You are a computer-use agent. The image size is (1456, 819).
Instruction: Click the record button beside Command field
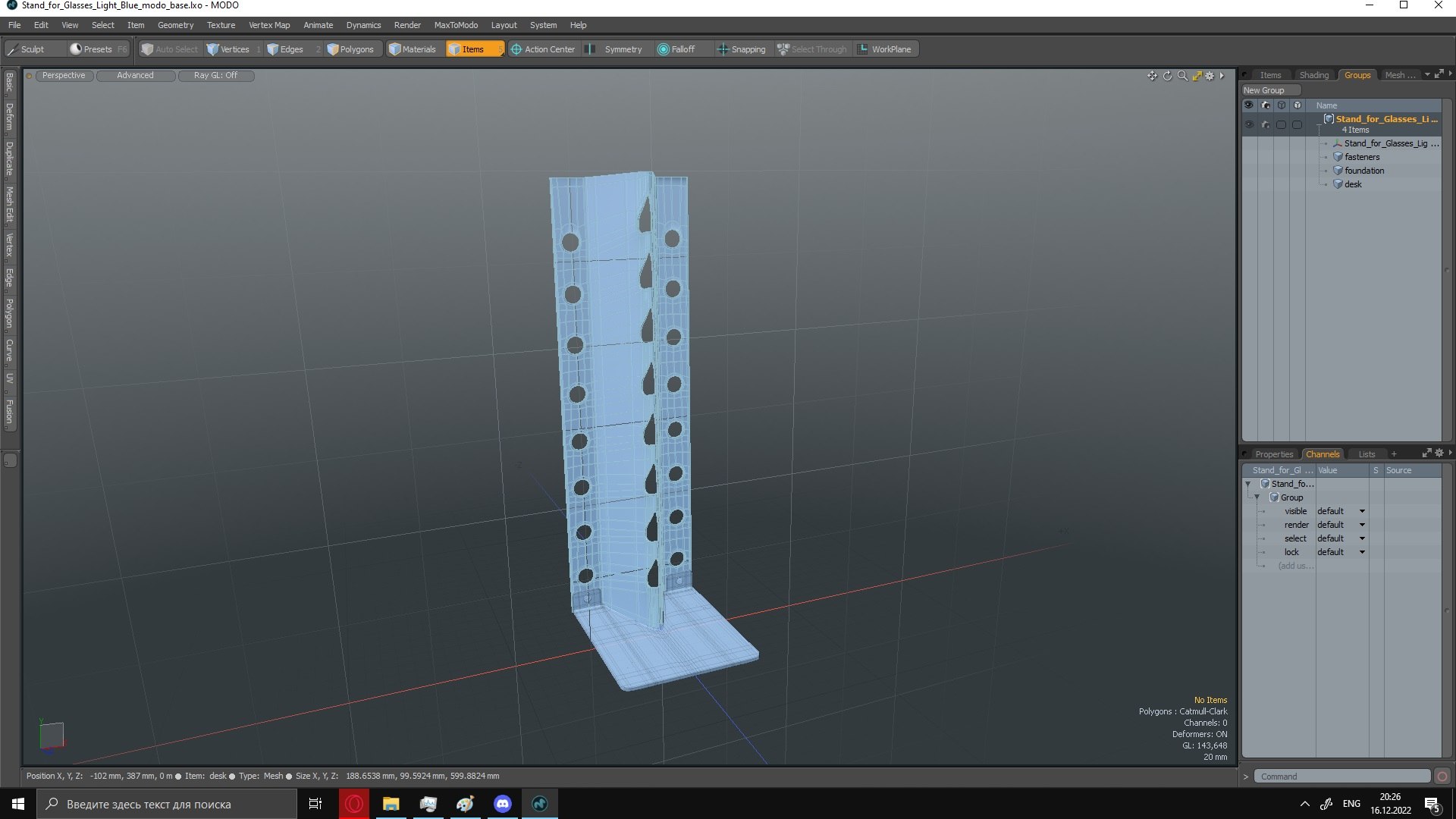coord(1442,777)
